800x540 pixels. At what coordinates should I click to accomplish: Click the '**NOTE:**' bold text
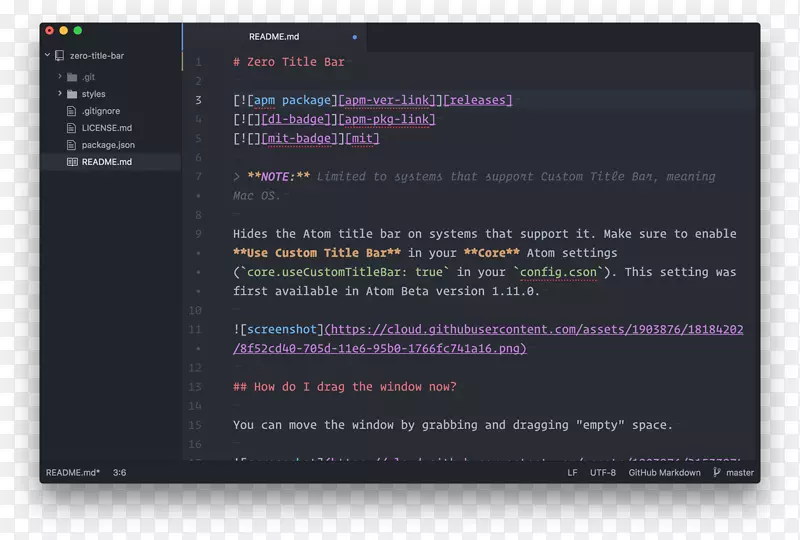click(x=279, y=177)
